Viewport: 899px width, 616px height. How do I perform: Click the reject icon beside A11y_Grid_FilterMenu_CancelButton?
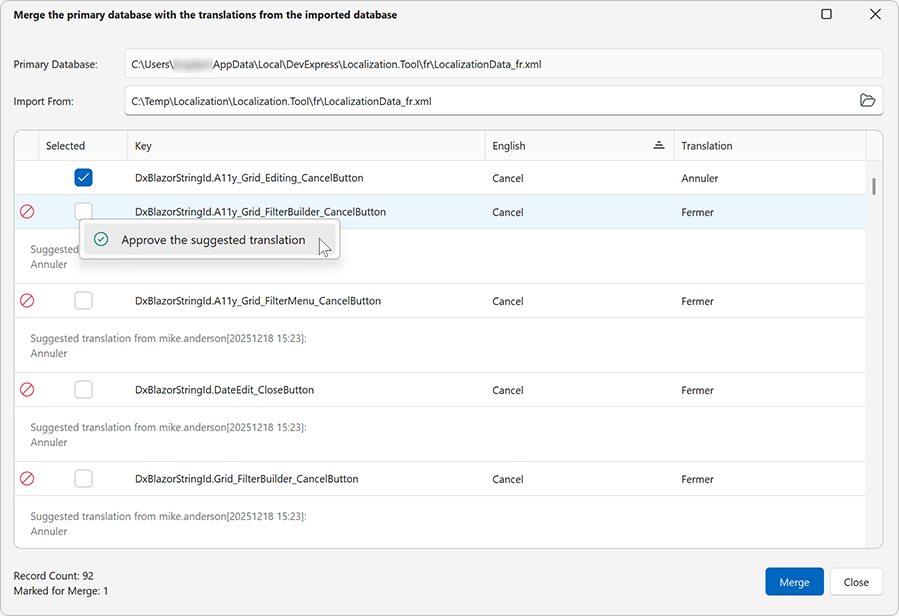26,300
